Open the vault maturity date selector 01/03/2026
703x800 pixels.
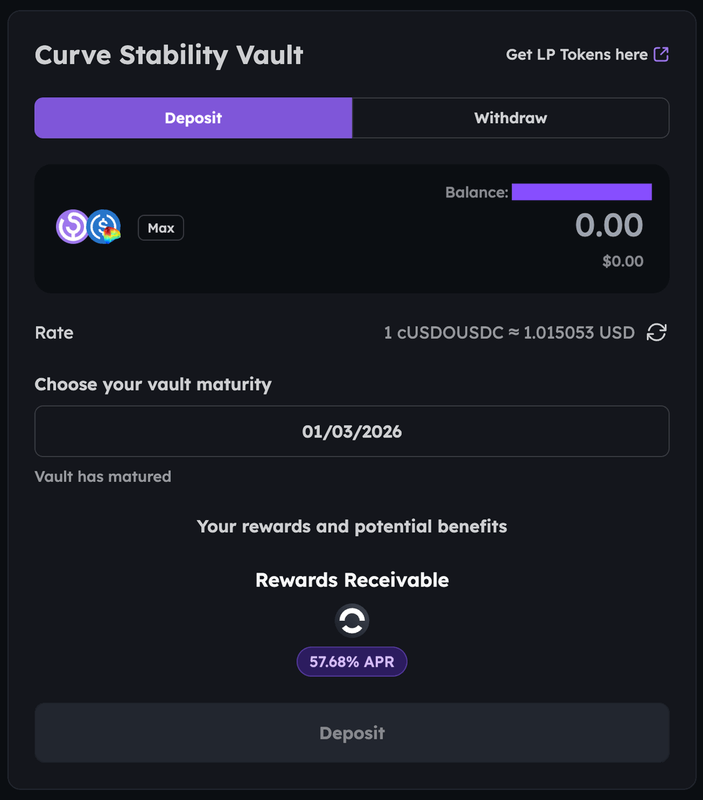pos(352,431)
